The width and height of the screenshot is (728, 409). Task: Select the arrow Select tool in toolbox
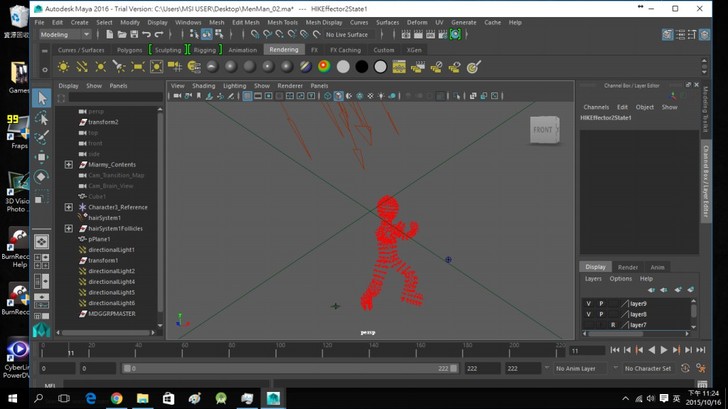(41, 98)
